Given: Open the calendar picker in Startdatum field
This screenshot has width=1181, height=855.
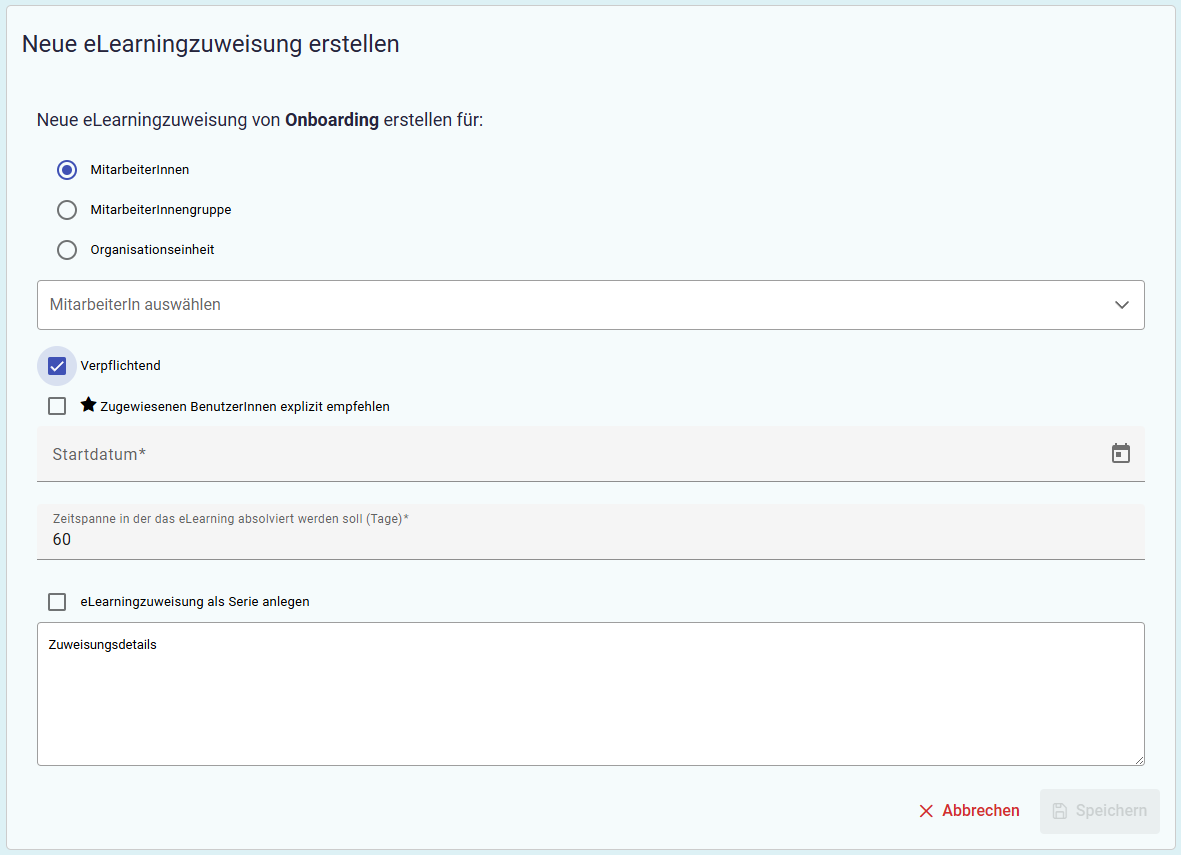Looking at the screenshot, I should tap(1121, 454).
